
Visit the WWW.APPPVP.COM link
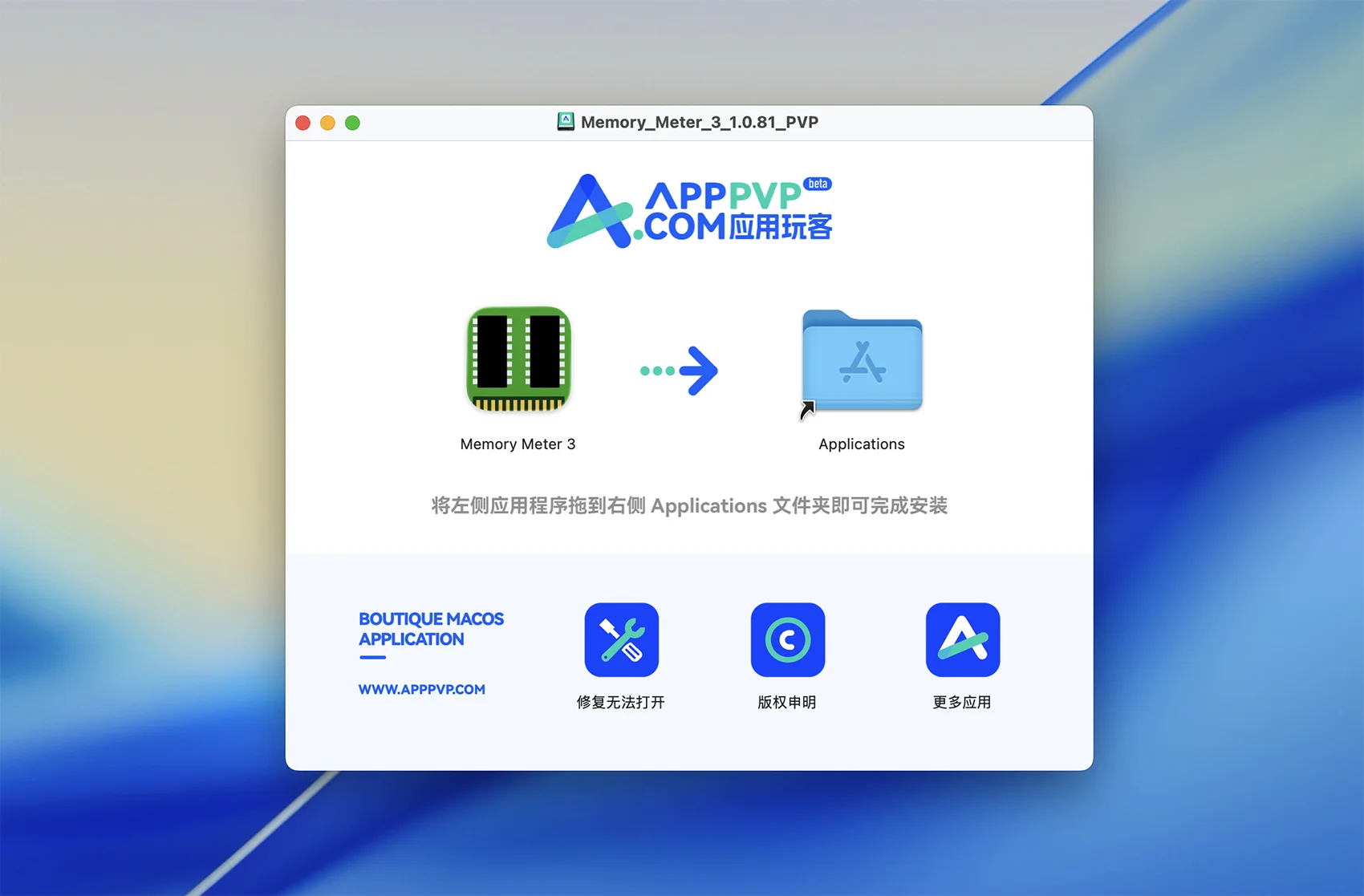[421, 690]
